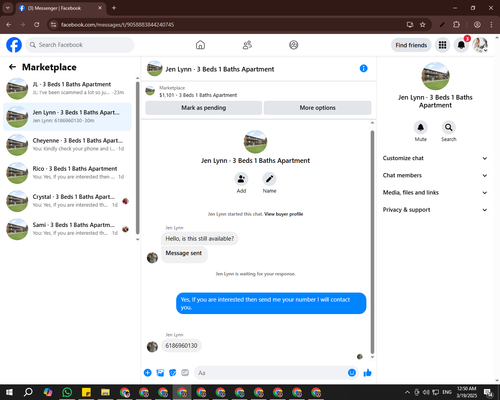Choose a GIF icon
Viewport: 500px width, 400px height.
(185, 373)
